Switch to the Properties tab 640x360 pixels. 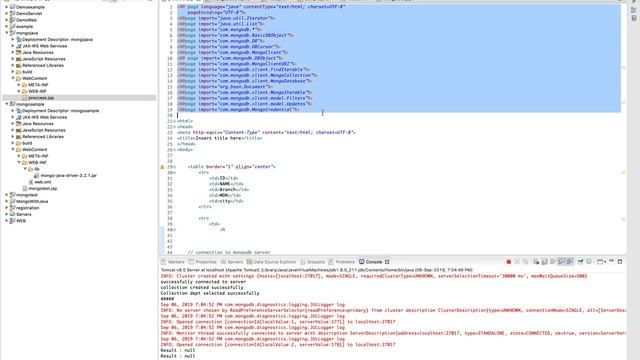[202, 262]
